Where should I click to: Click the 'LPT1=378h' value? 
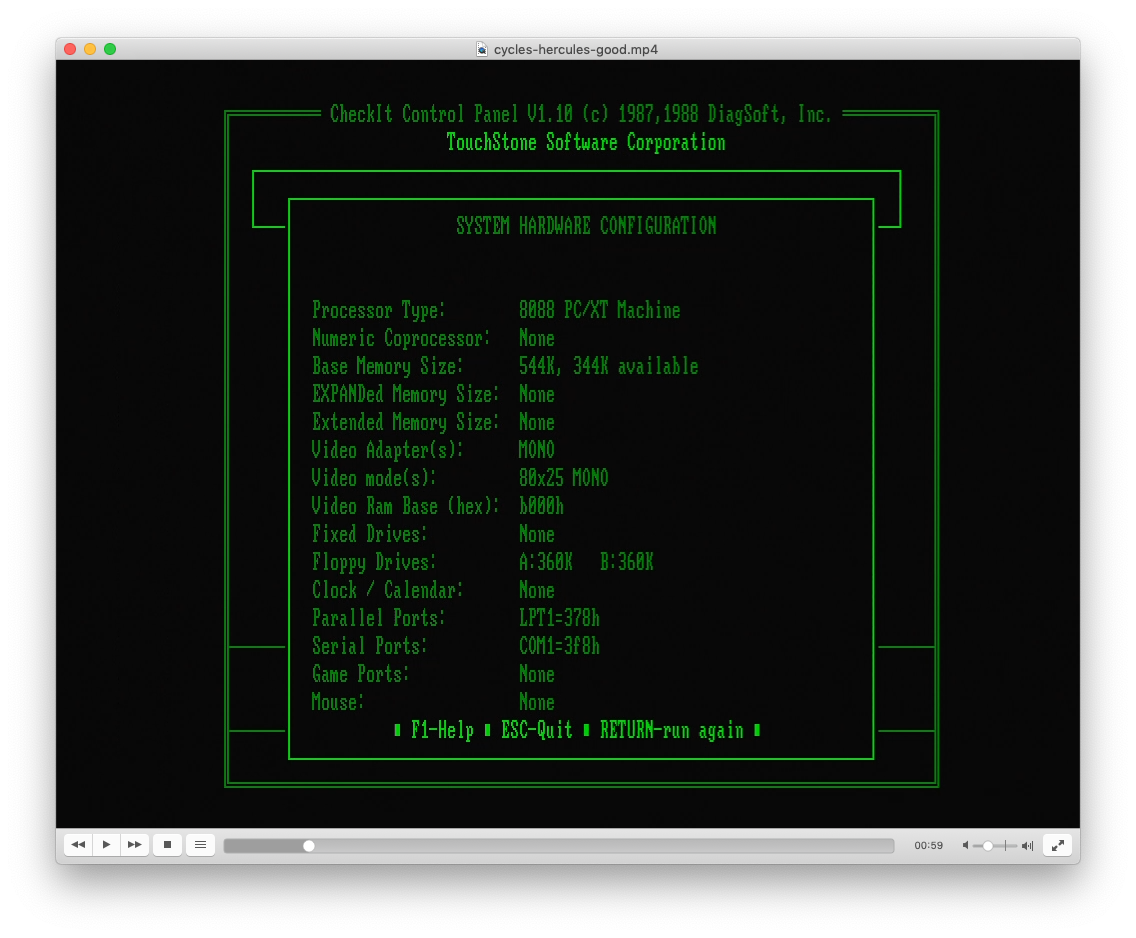pyautogui.click(x=559, y=618)
